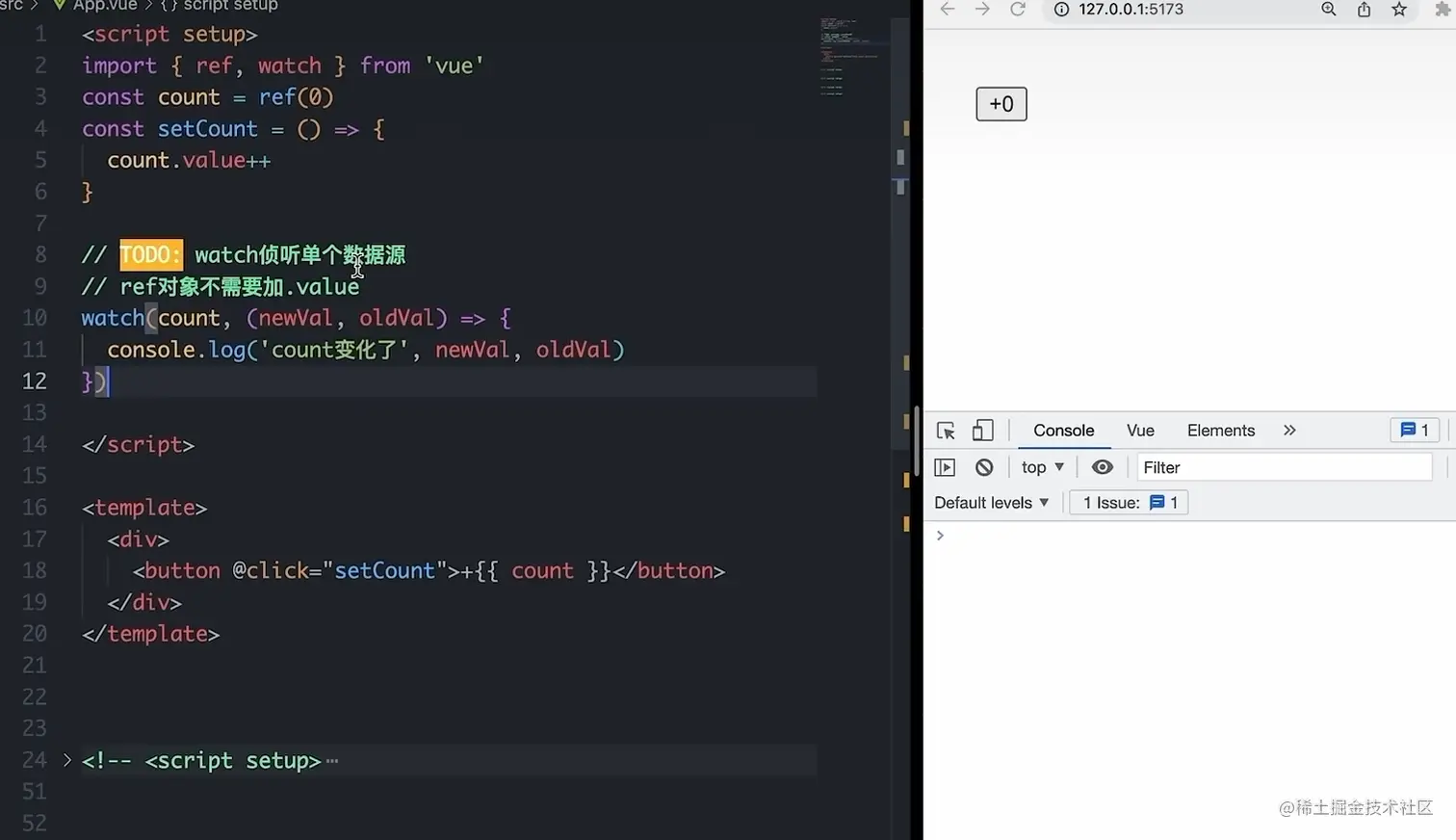Click 'console' on line 11
This screenshot has width=1456, height=840.
point(151,350)
